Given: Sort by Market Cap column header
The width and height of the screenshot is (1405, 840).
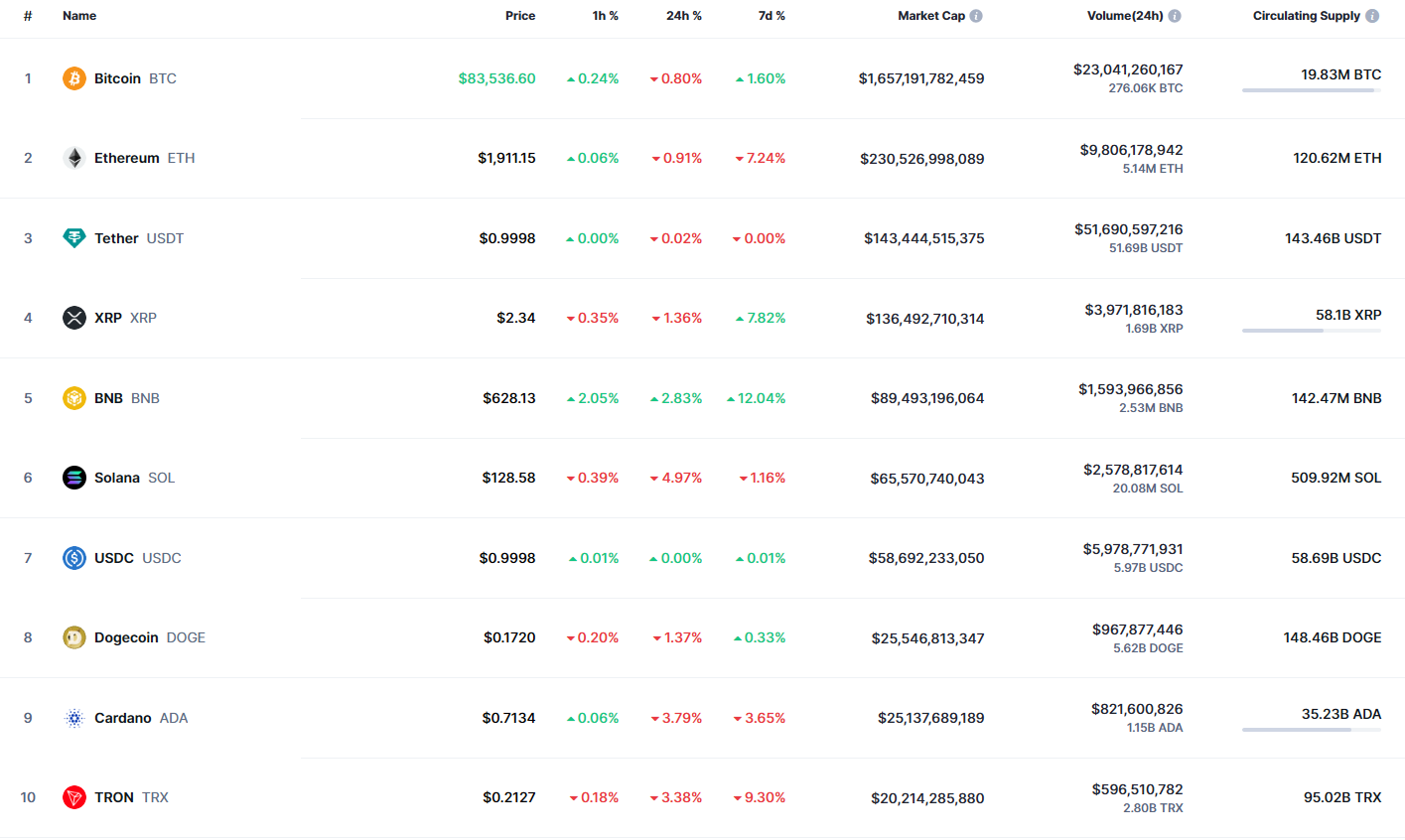Looking at the screenshot, I should 931,16.
